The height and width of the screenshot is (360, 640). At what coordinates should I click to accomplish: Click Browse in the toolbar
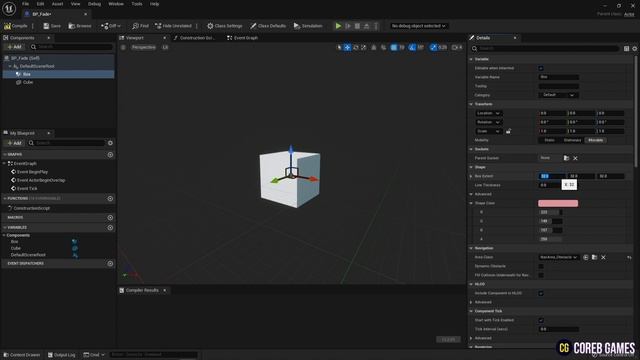(x=80, y=26)
